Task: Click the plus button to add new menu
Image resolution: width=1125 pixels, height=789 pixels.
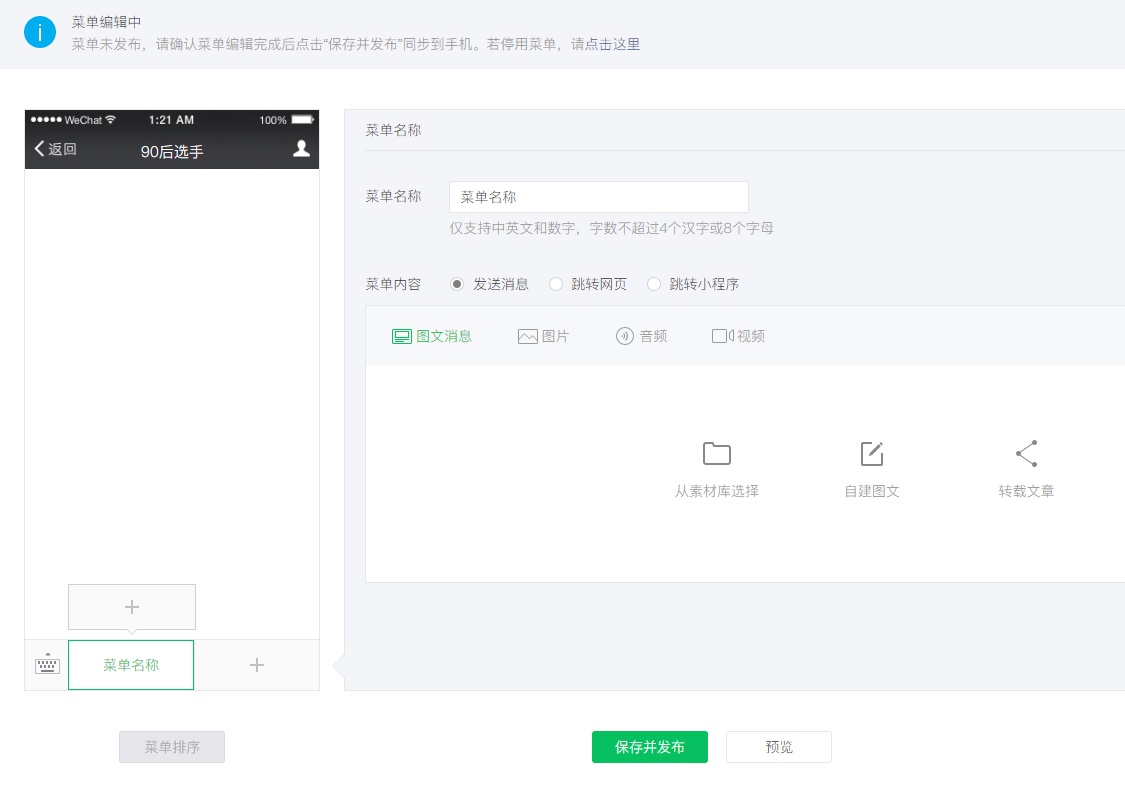Action: pos(257,664)
